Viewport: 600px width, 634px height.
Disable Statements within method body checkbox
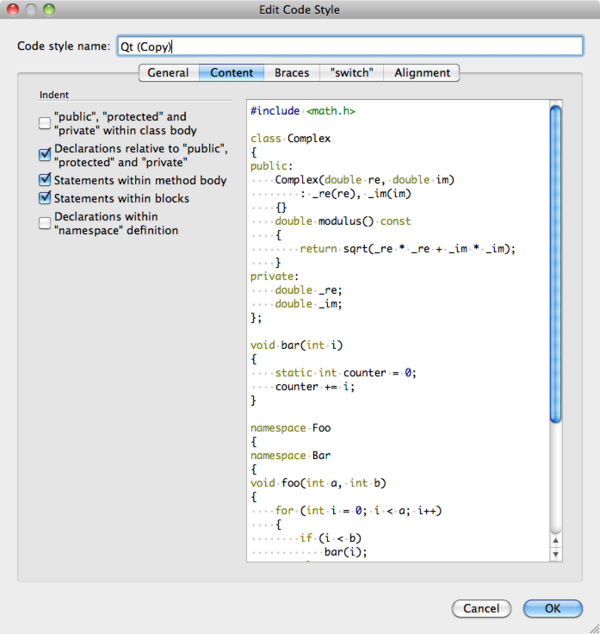[45, 181]
